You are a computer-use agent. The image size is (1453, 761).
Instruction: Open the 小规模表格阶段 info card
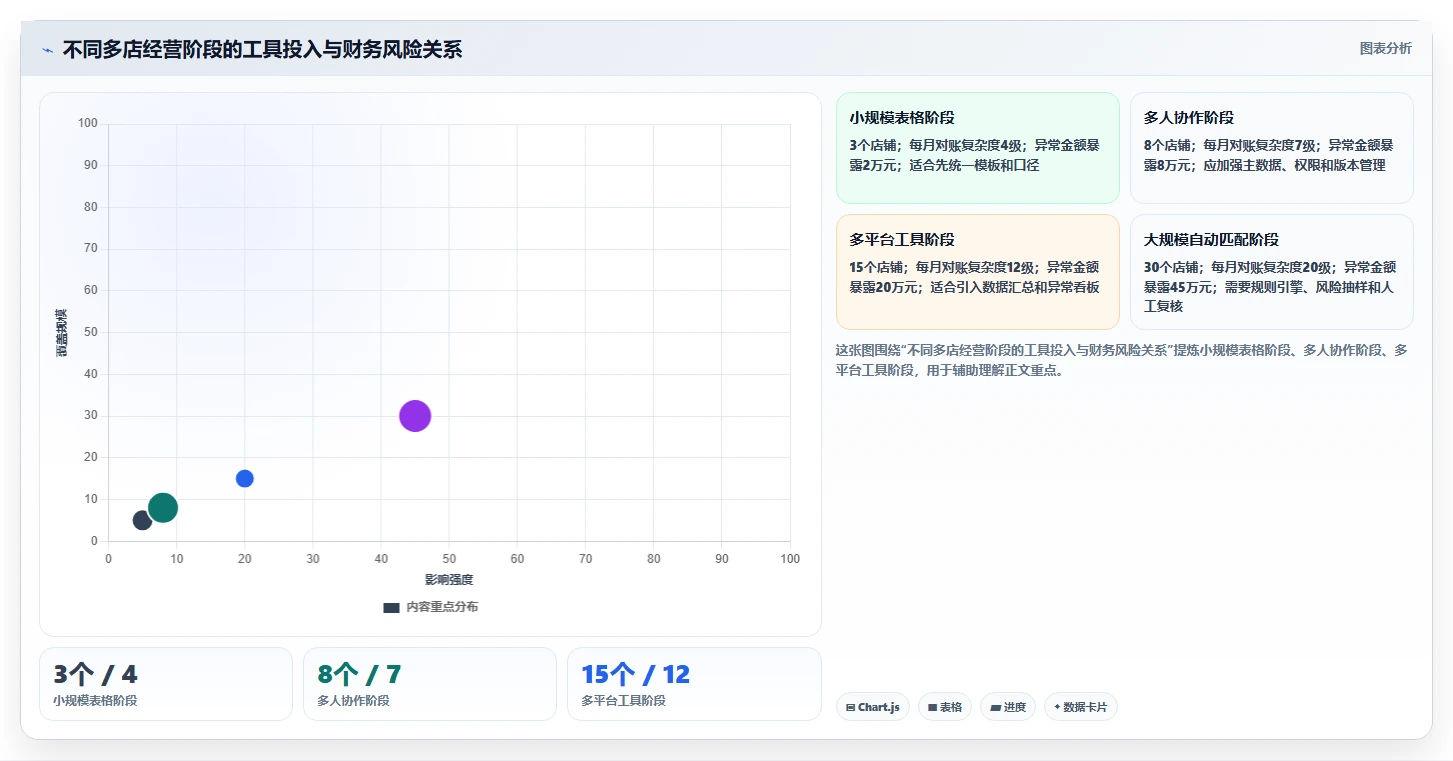coord(977,148)
